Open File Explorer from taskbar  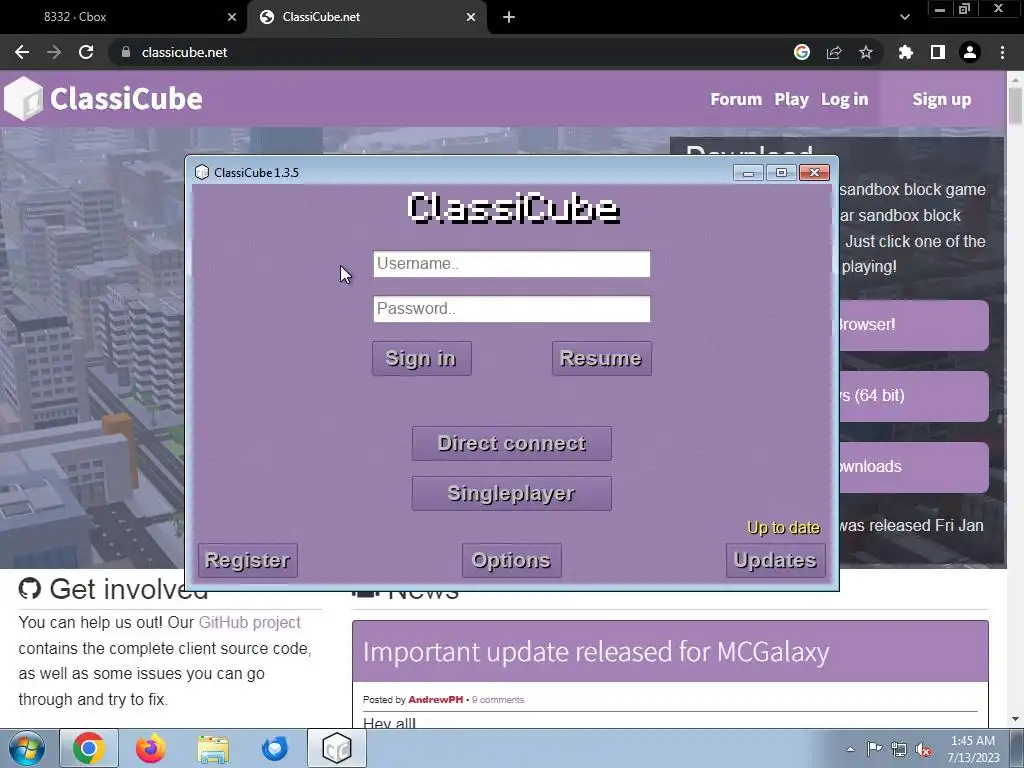point(213,748)
